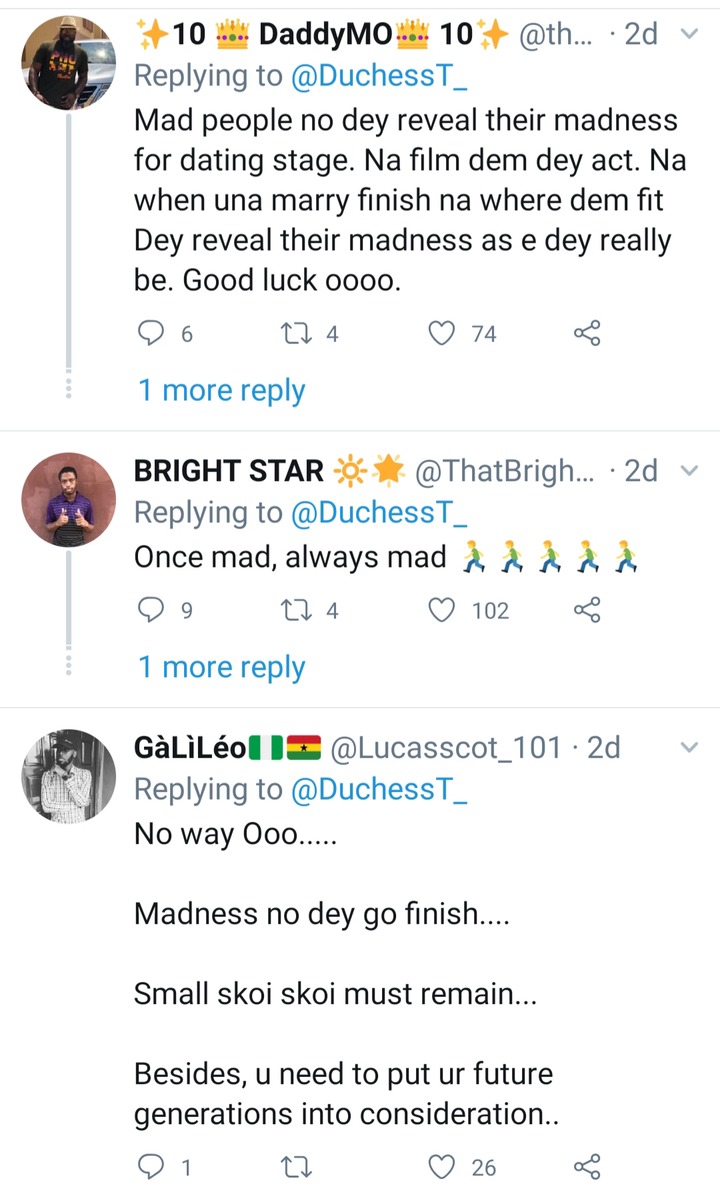Like the 'Once mad, always mad' tweet
Image resolution: width=720 pixels, height=1199 pixels.
[442, 610]
